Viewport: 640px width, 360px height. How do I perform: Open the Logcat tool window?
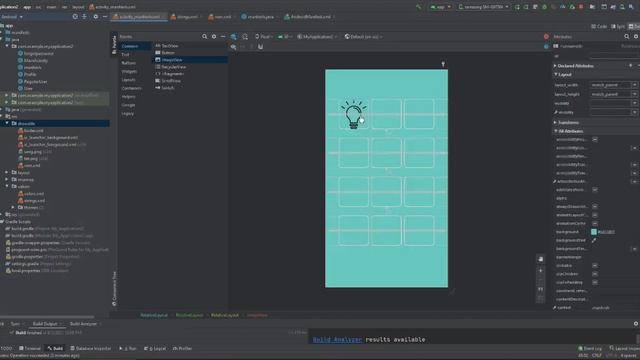(155, 349)
